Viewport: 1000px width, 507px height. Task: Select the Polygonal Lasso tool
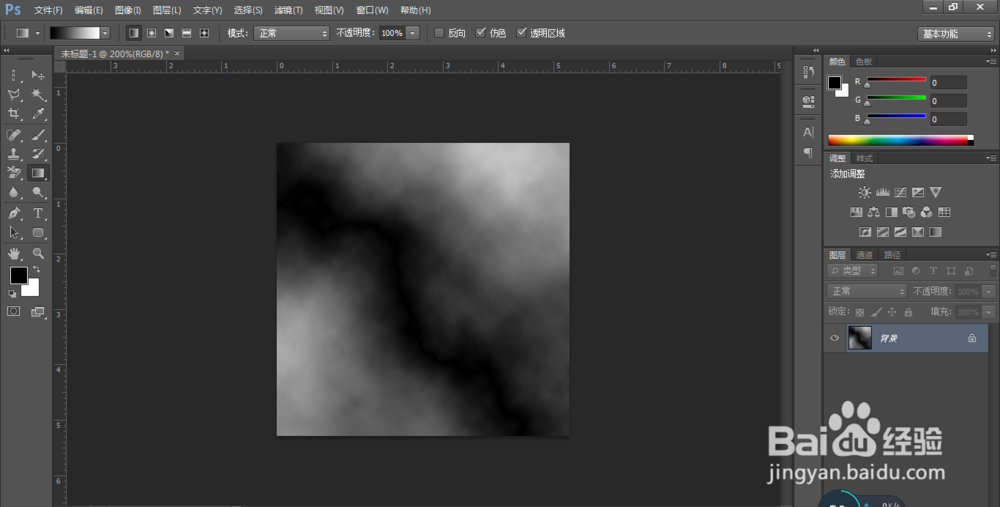[14, 94]
